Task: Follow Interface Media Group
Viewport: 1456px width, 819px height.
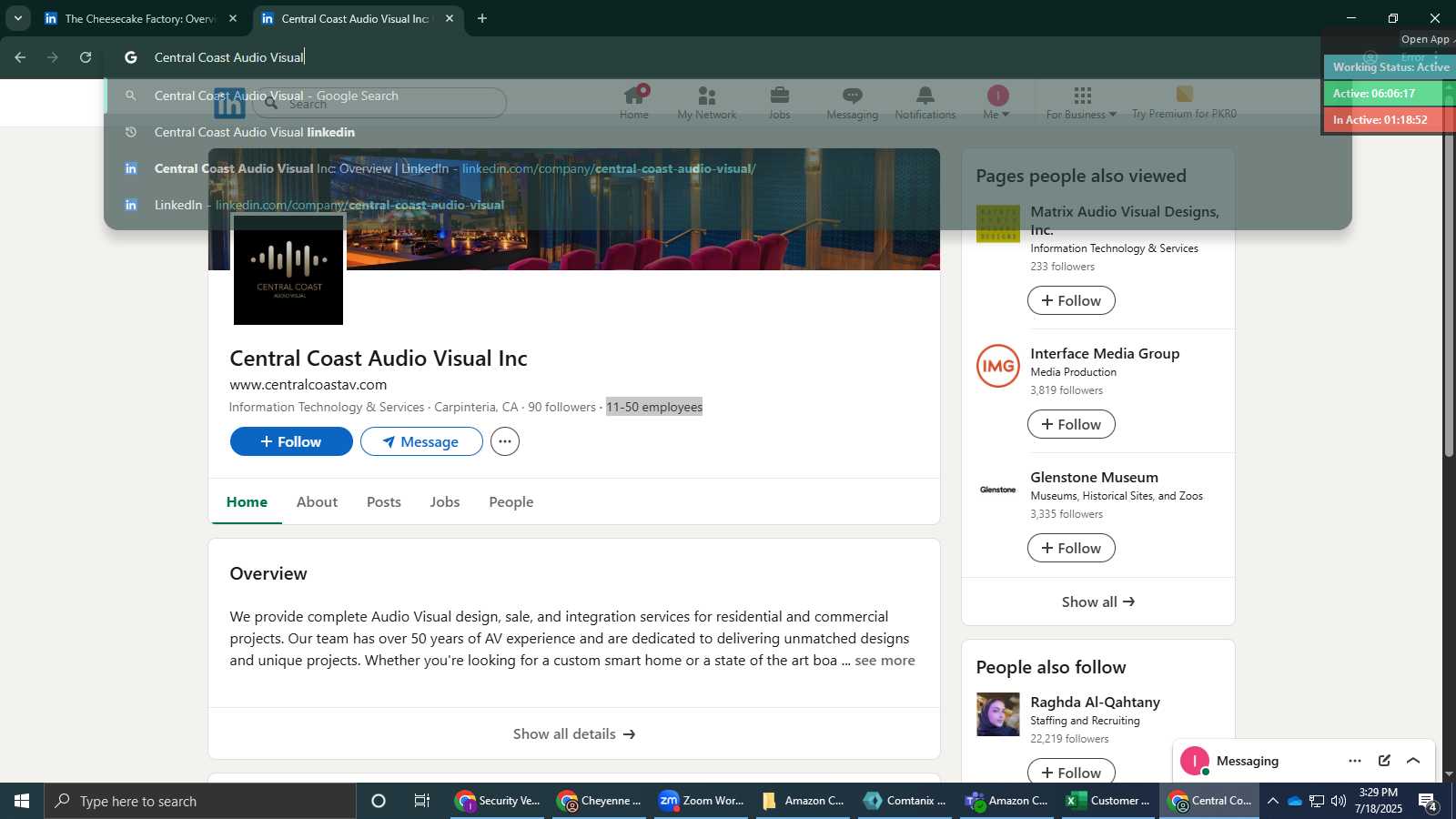Action: click(1071, 424)
